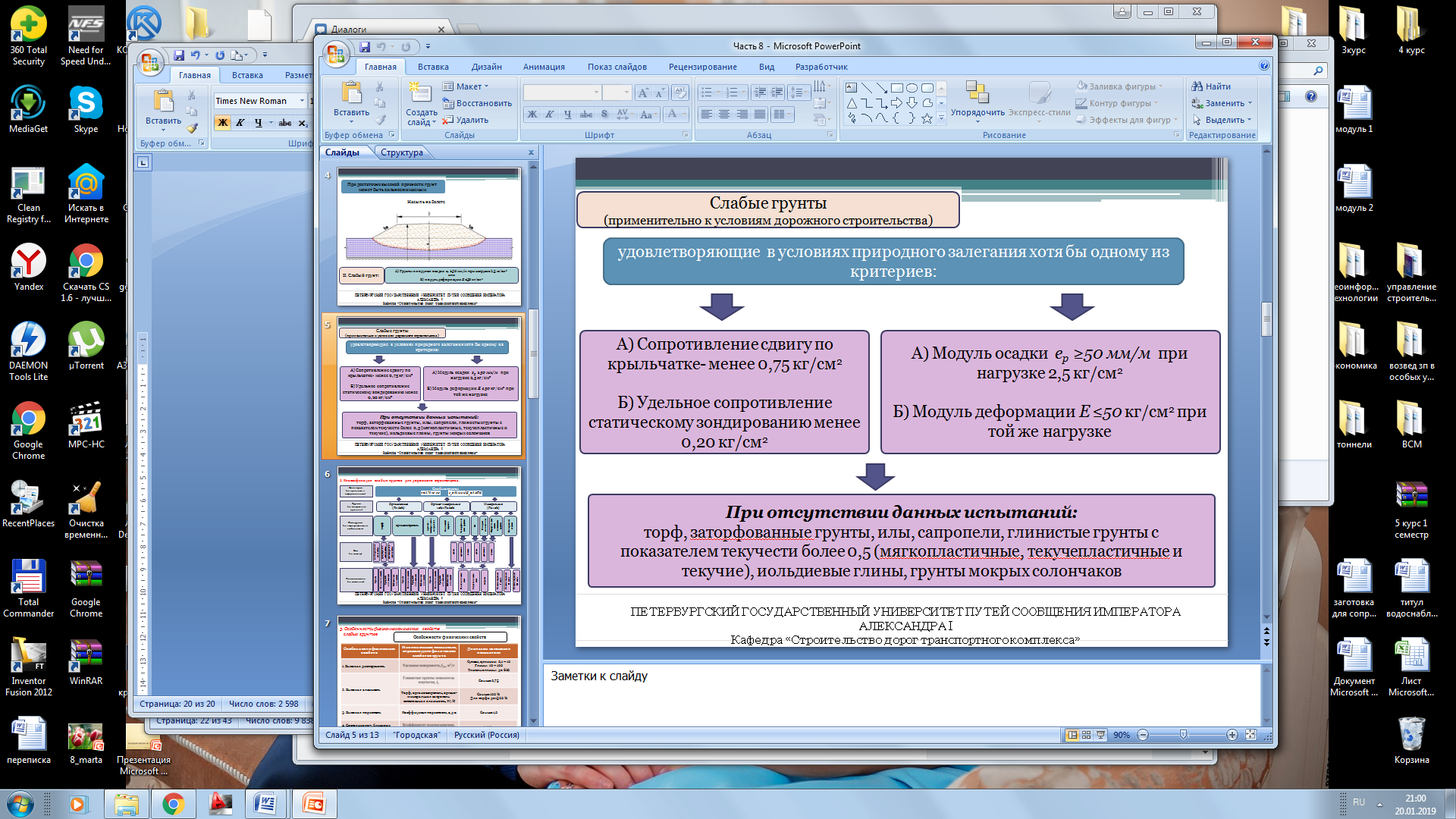
Task: Click the Decrease Font Size icon
Action: click(x=660, y=93)
